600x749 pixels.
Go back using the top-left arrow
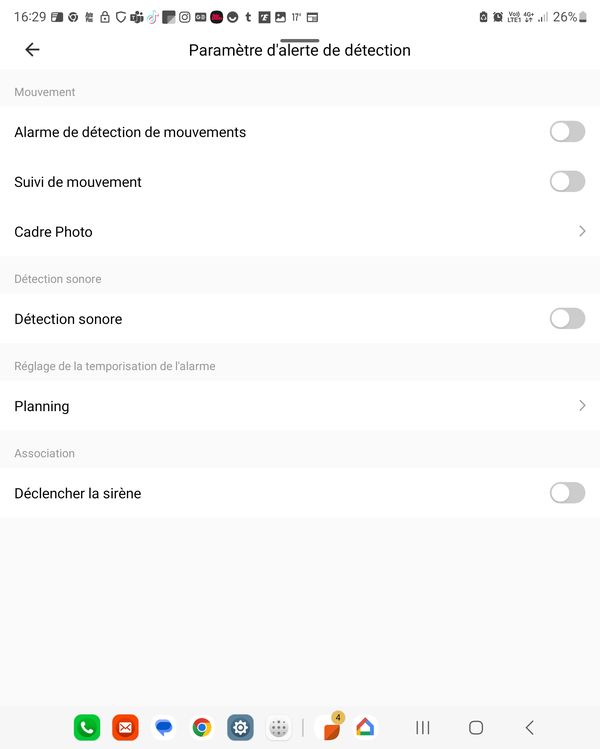[32, 49]
